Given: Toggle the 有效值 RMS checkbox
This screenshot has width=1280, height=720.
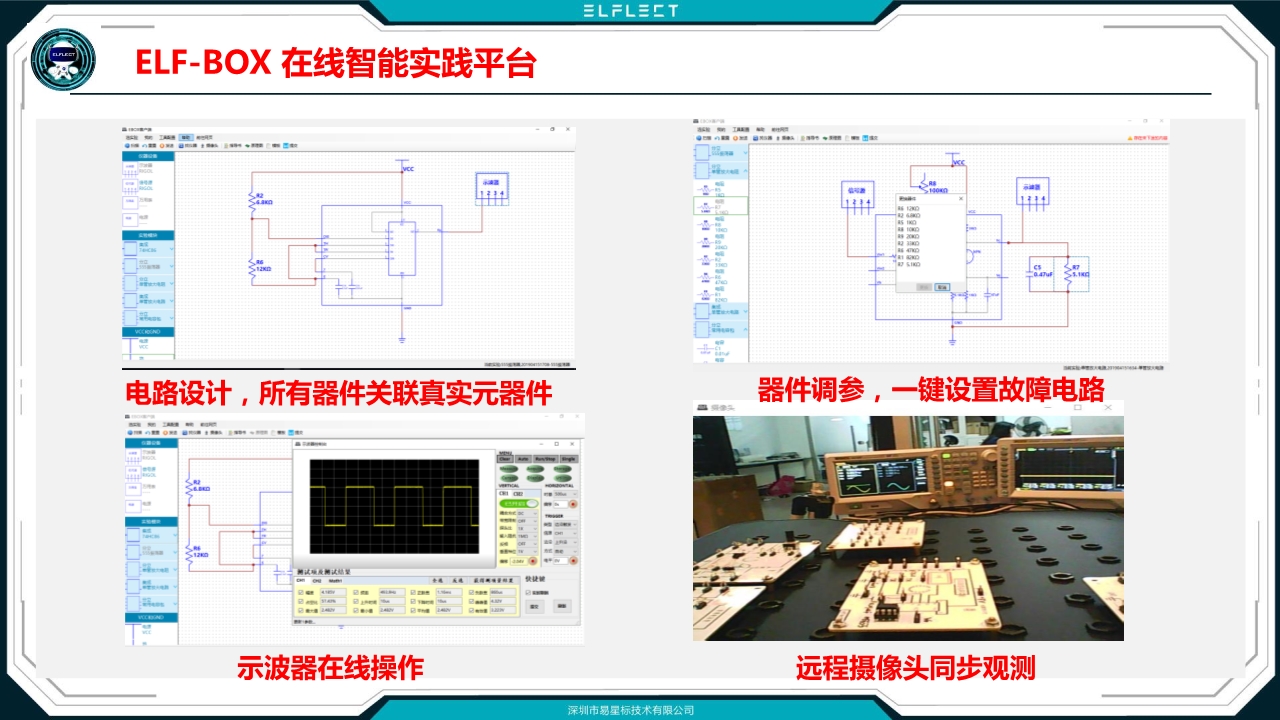Looking at the screenshot, I should point(471,610).
